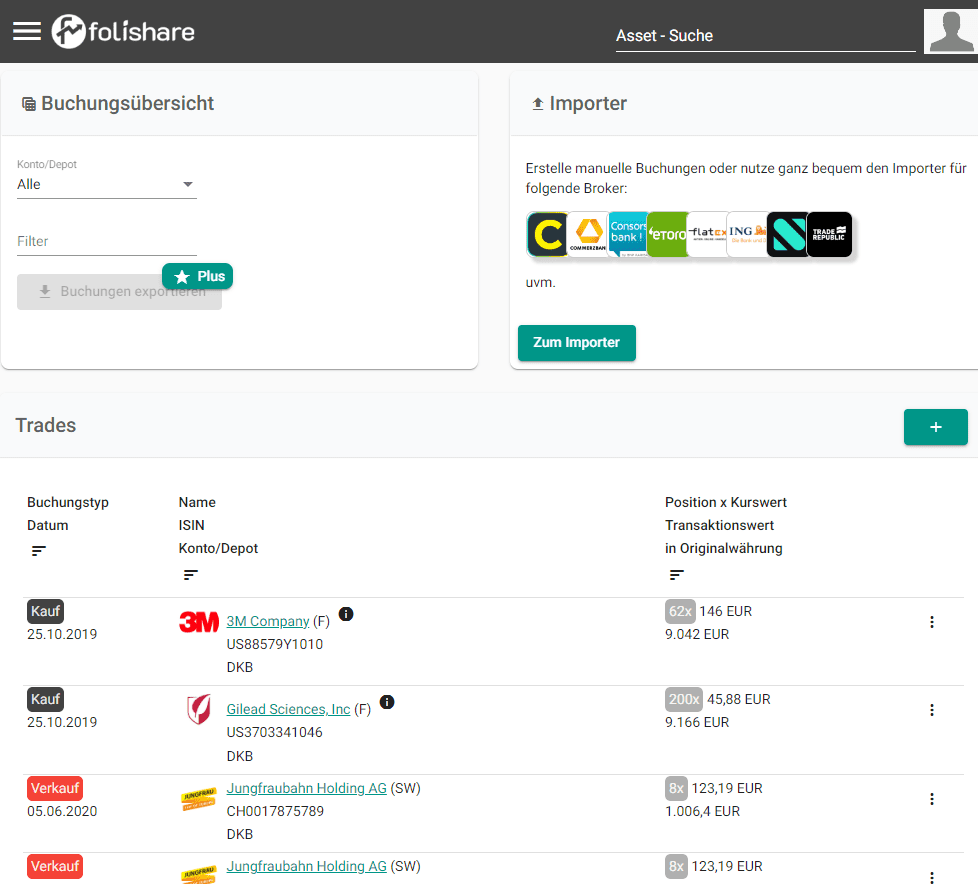Click the Kauf badge for Gilead Sciences
This screenshot has height=884, width=978.
tap(46, 699)
